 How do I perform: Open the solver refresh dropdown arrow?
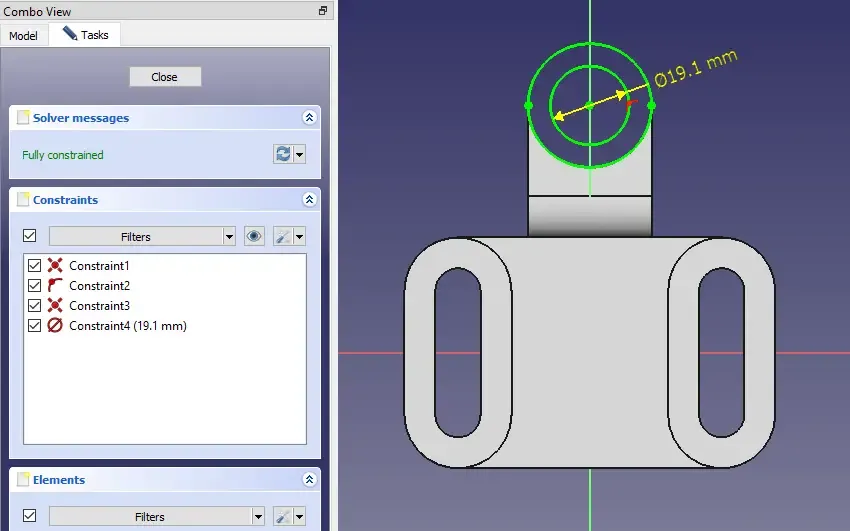pos(300,154)
